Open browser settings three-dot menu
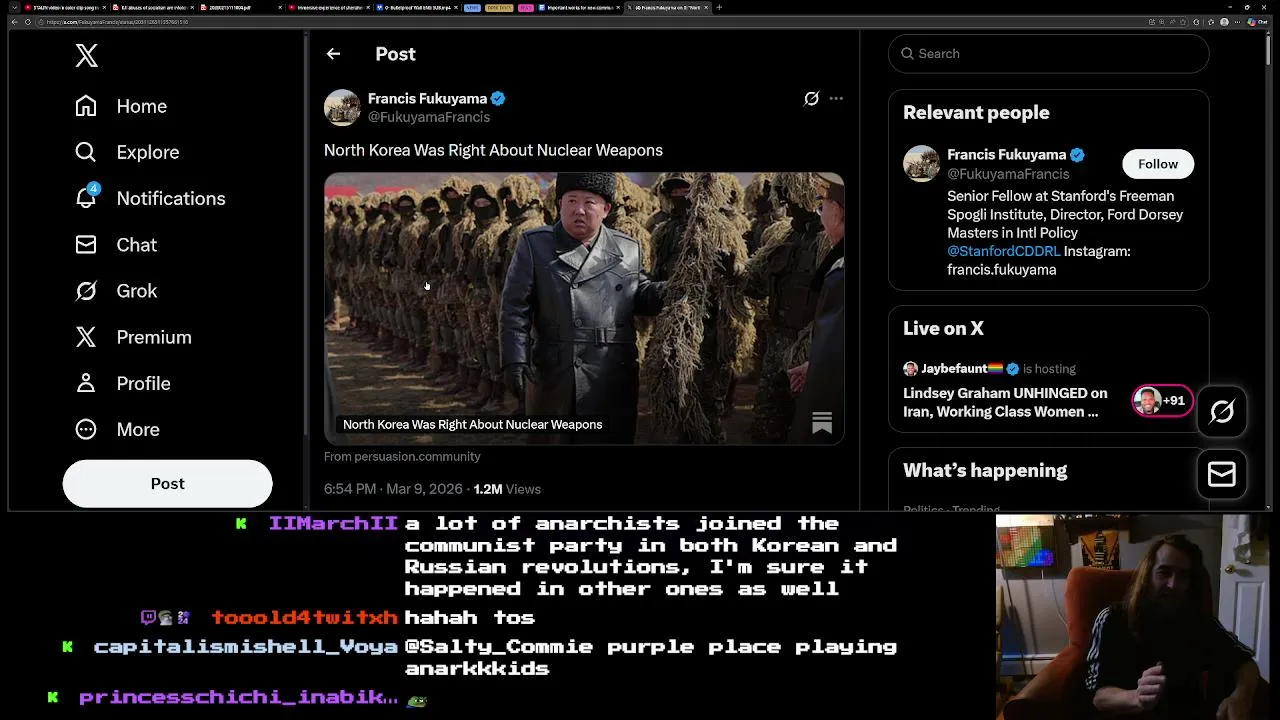1280x720 pixels. (x=1239, y=21)
